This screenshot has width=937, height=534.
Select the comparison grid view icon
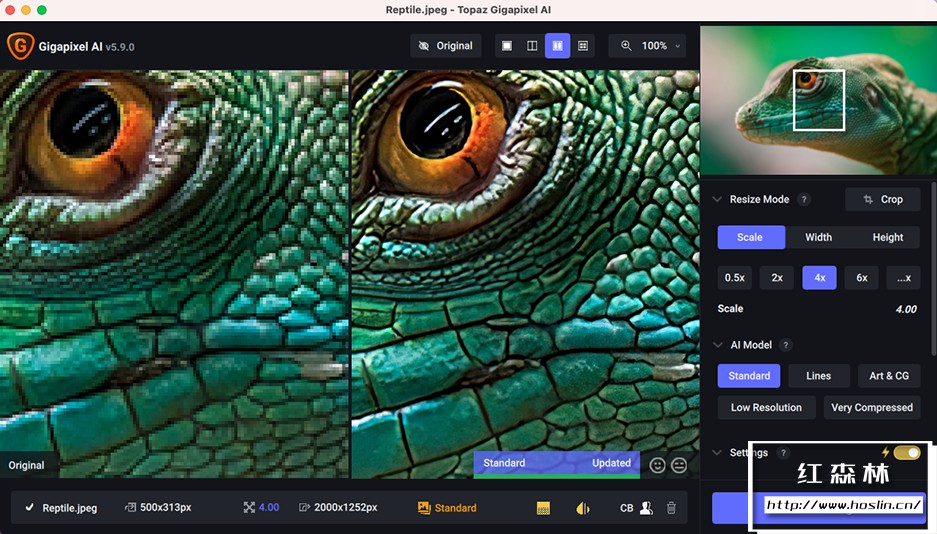(583, 46)
